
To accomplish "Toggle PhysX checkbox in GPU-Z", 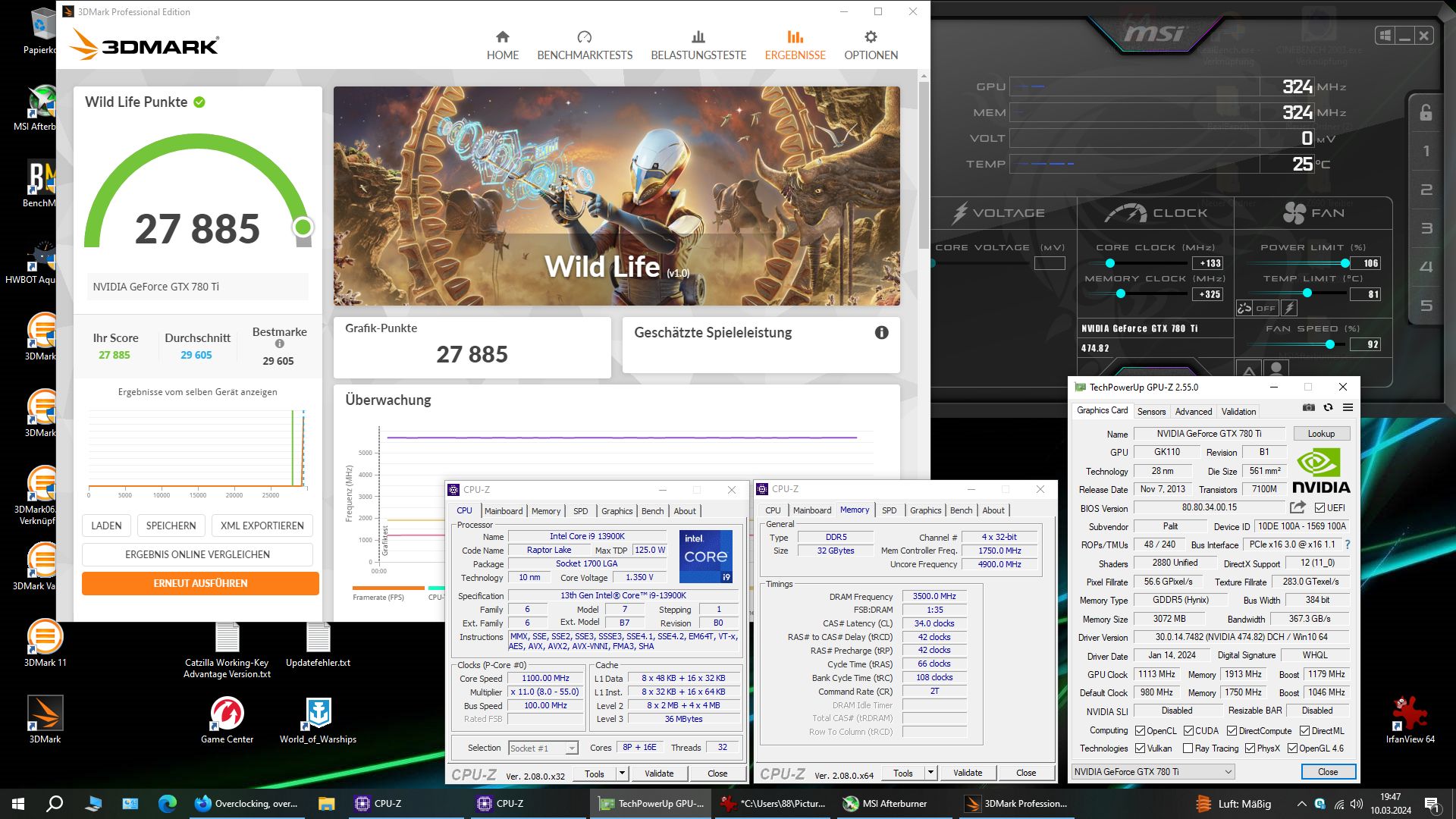I will [x=1250, y=748].
